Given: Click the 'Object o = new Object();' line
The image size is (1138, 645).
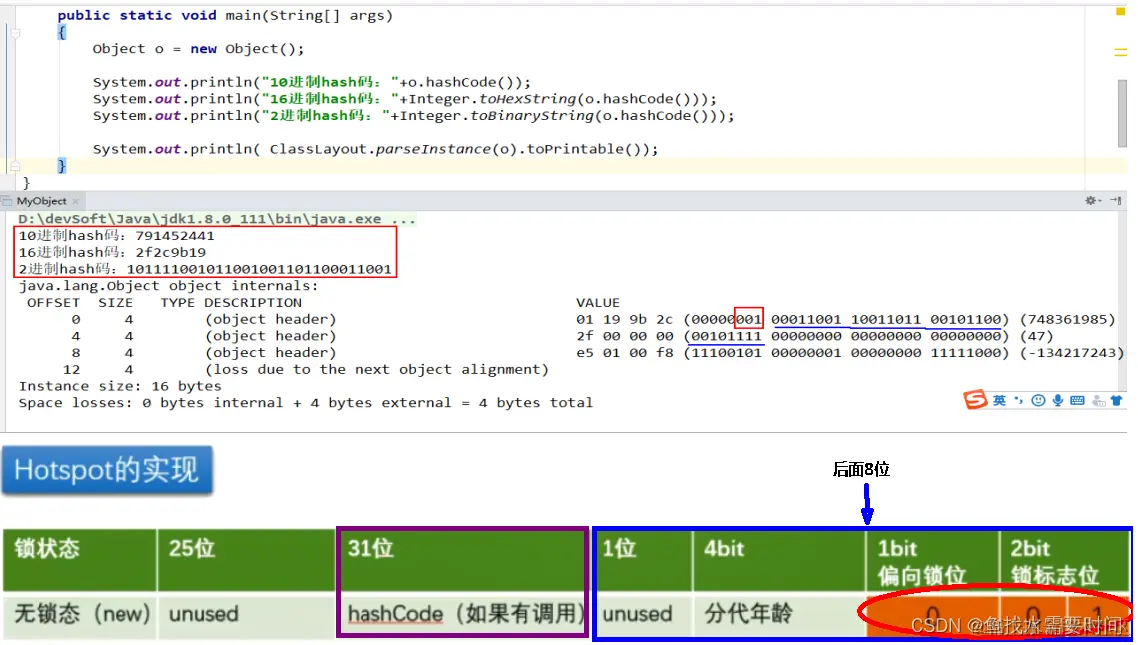Looking at the screenshot, I should [198, 49].
